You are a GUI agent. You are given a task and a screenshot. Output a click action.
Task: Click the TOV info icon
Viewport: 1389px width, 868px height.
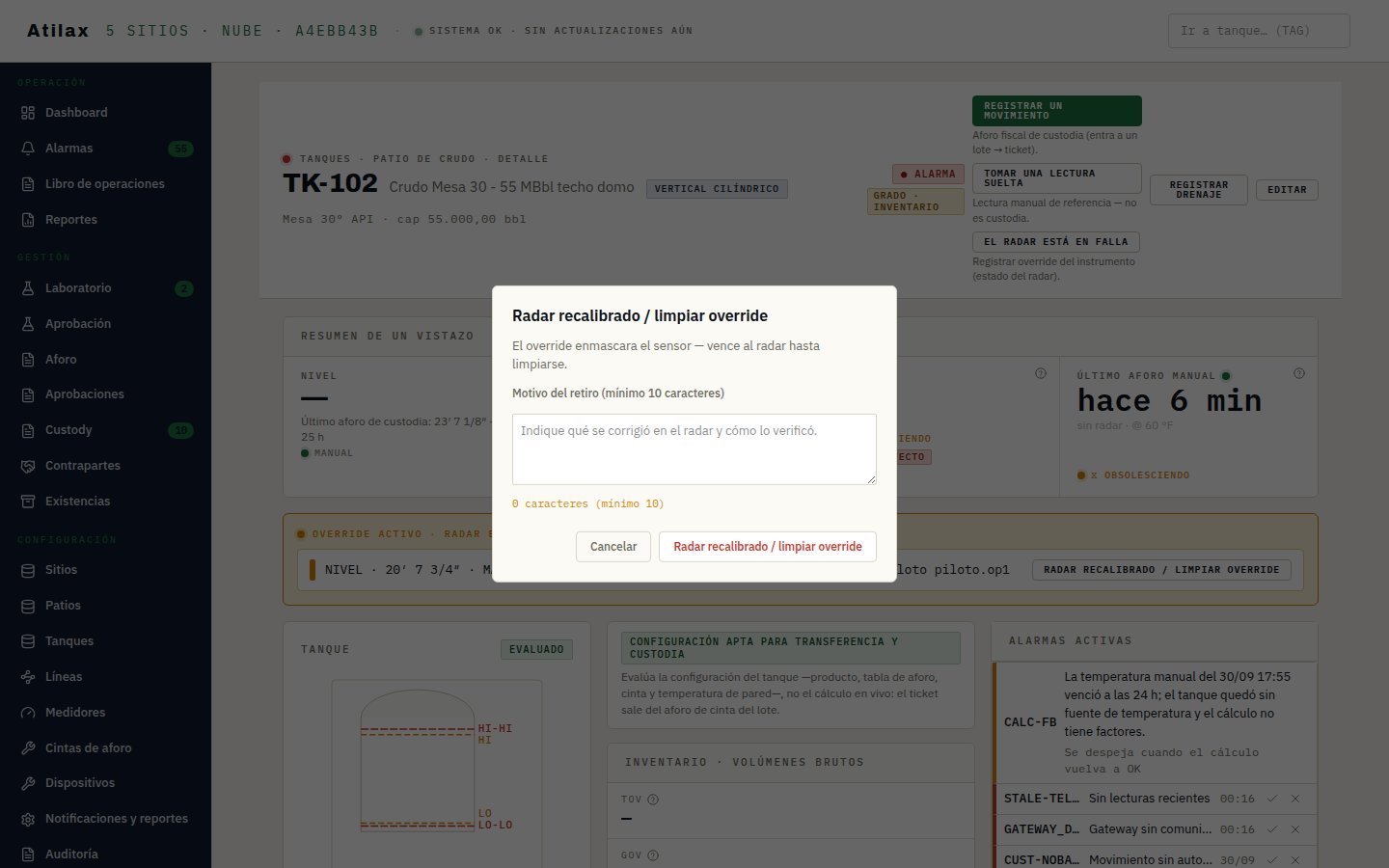[x=653, y=800]
